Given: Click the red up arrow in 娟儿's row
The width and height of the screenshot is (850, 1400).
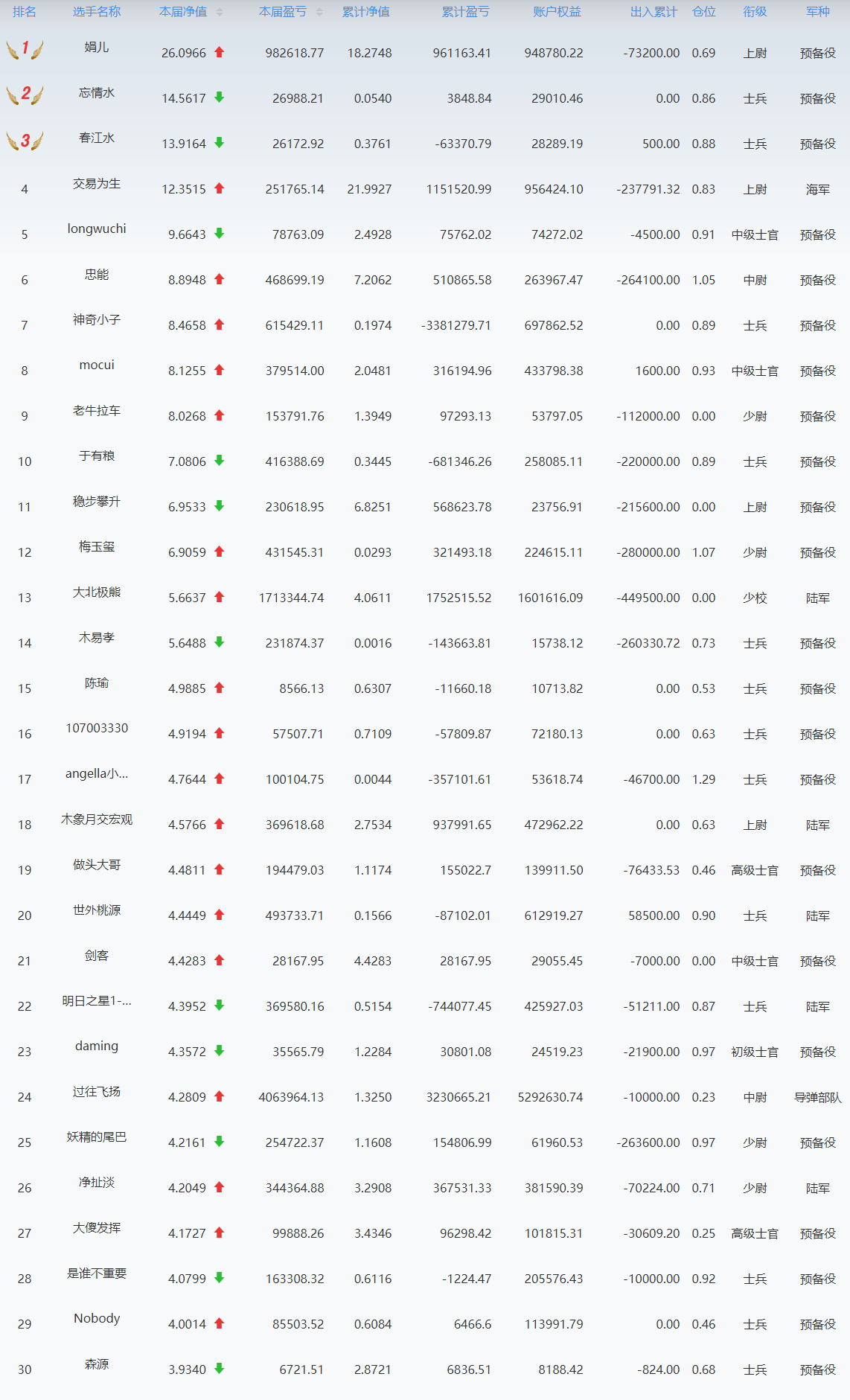Looking at the screenshot, I should tap(220, 52).
